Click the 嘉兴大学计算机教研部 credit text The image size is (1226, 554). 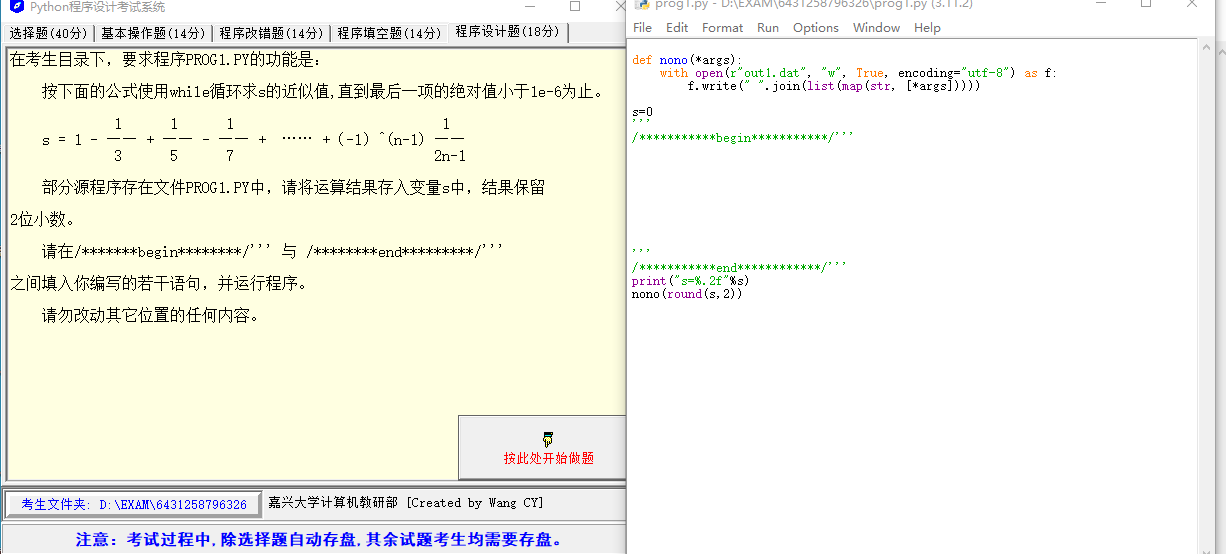332,503
